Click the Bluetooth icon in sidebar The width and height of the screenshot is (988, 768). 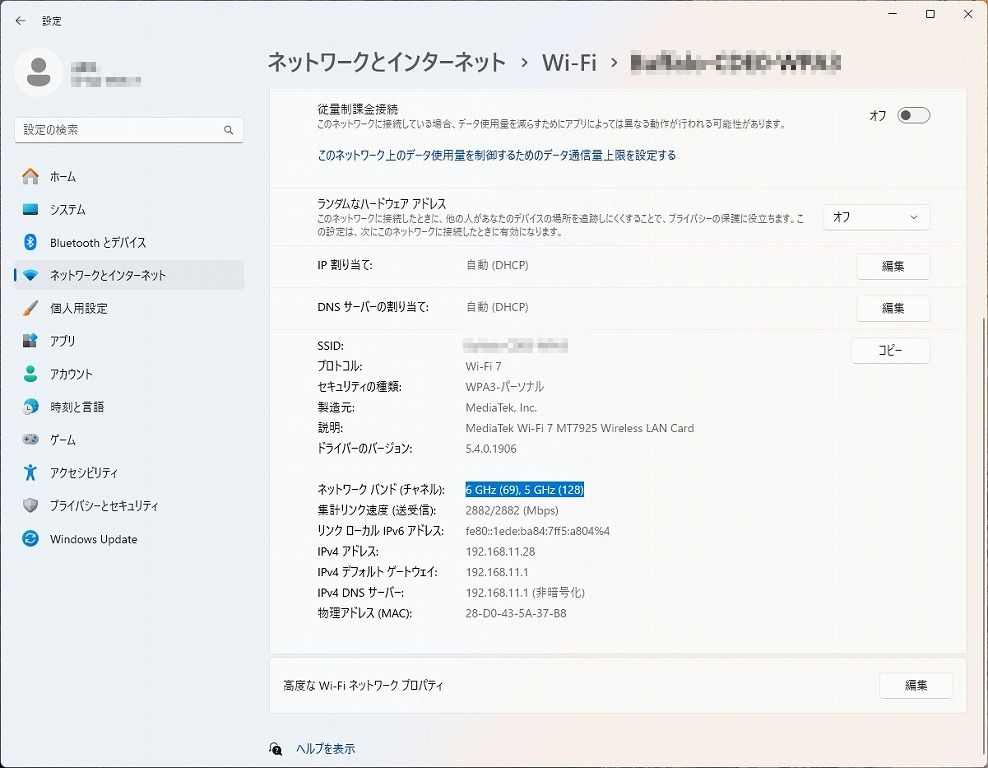coord(30,242)
